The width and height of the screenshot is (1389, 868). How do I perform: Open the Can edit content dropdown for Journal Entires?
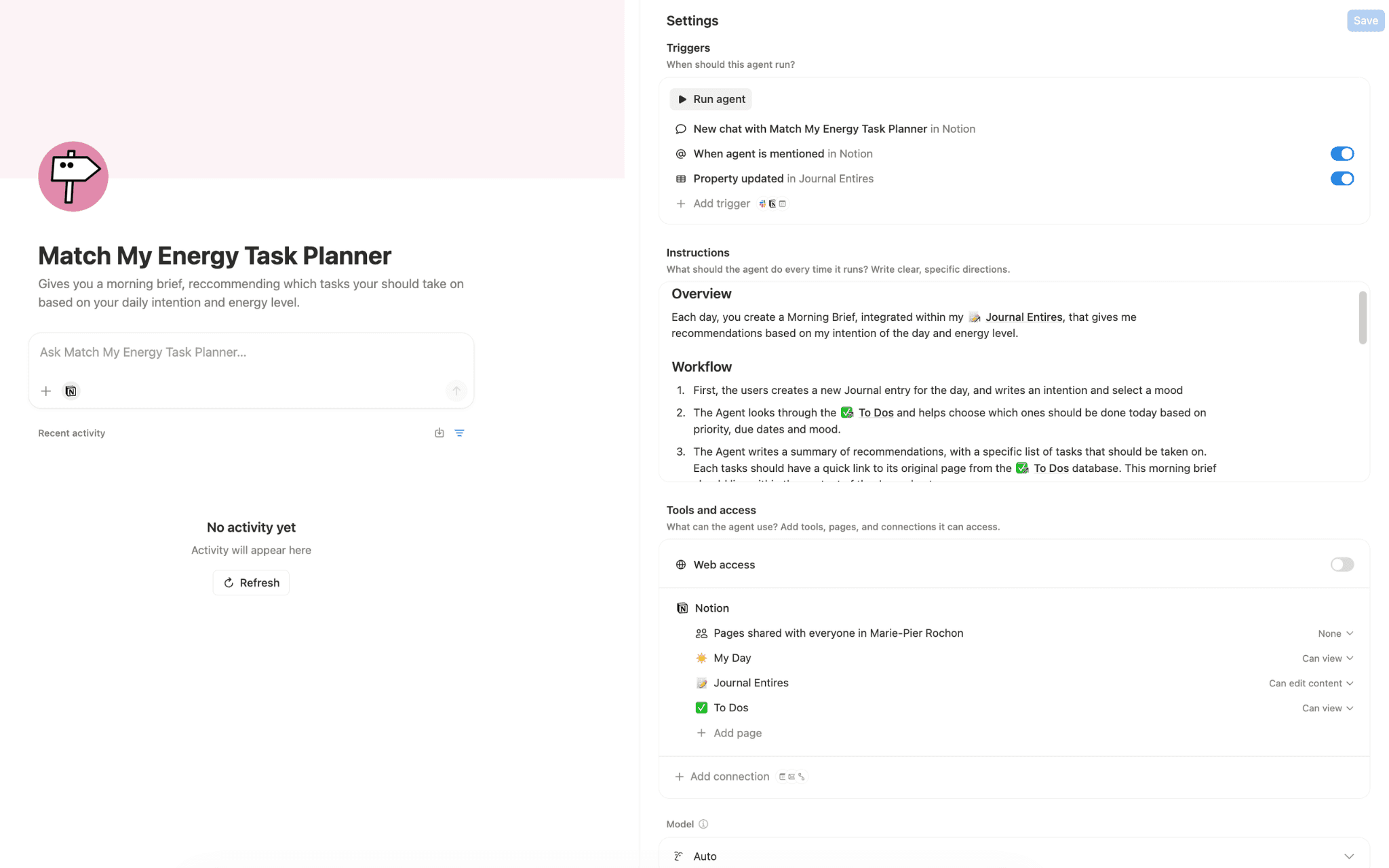pos(1310,683)
